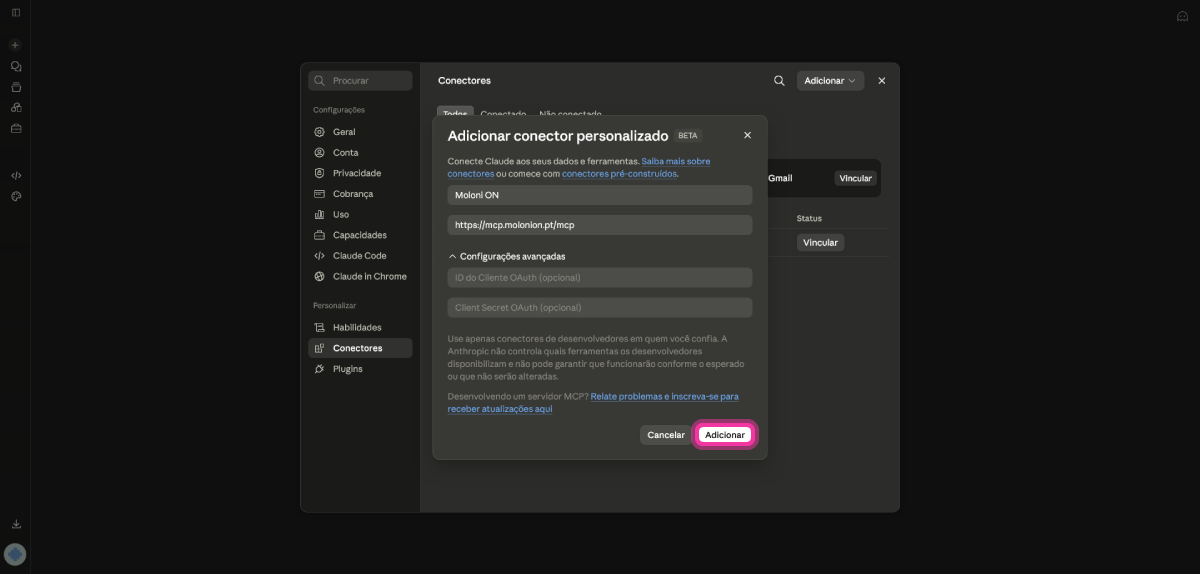This screenshot has height=574, width=1200.
Task: Click Vincular under the Status column
Action: pyautogui.click(x=821, y=242)
